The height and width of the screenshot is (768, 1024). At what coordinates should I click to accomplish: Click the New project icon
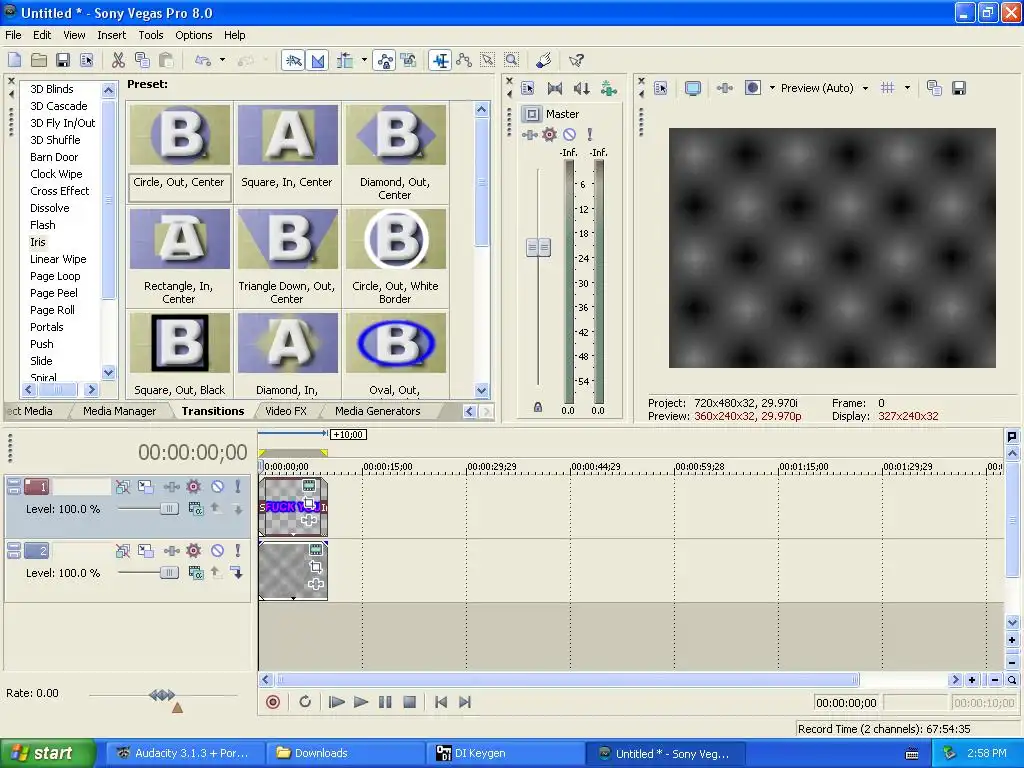click(x=14, y=60)
